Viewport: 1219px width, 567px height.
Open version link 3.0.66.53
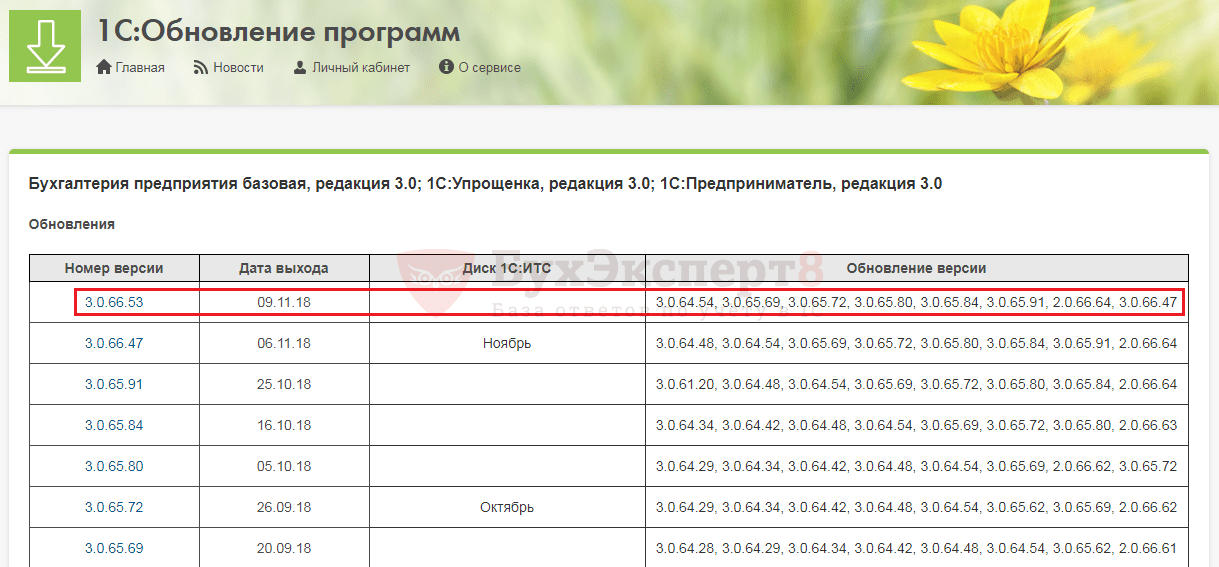coord(114,302)
